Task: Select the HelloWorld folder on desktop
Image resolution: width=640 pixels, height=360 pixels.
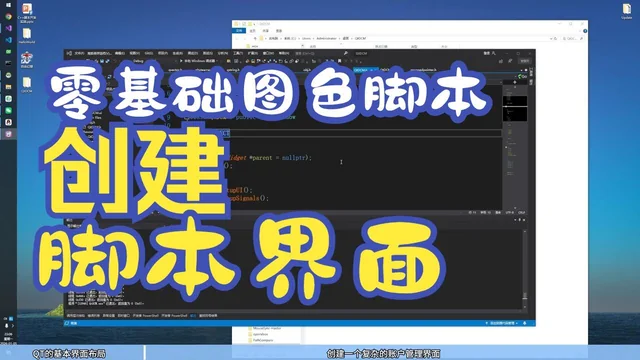Action: coord(27,36)
